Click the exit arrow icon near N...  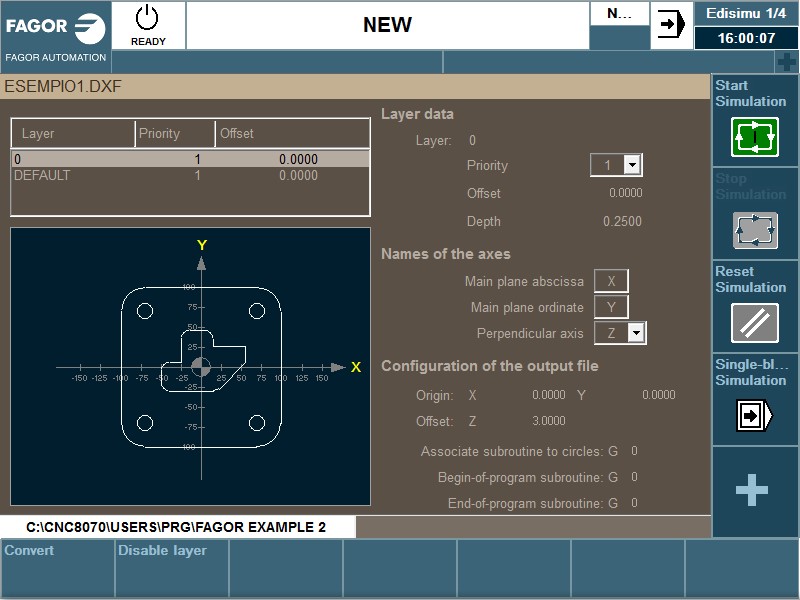point(671,25)
